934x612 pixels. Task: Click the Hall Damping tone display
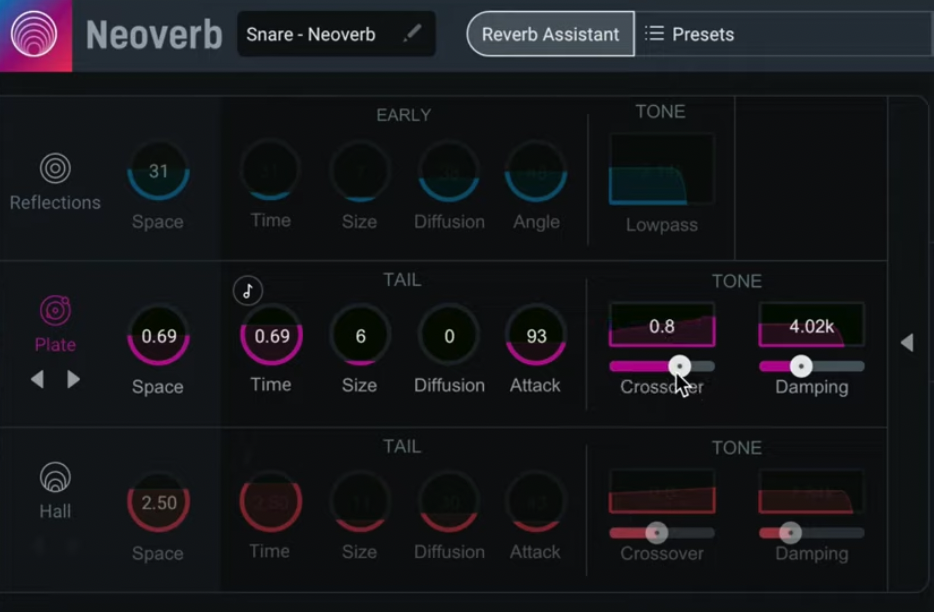[811, 492]
